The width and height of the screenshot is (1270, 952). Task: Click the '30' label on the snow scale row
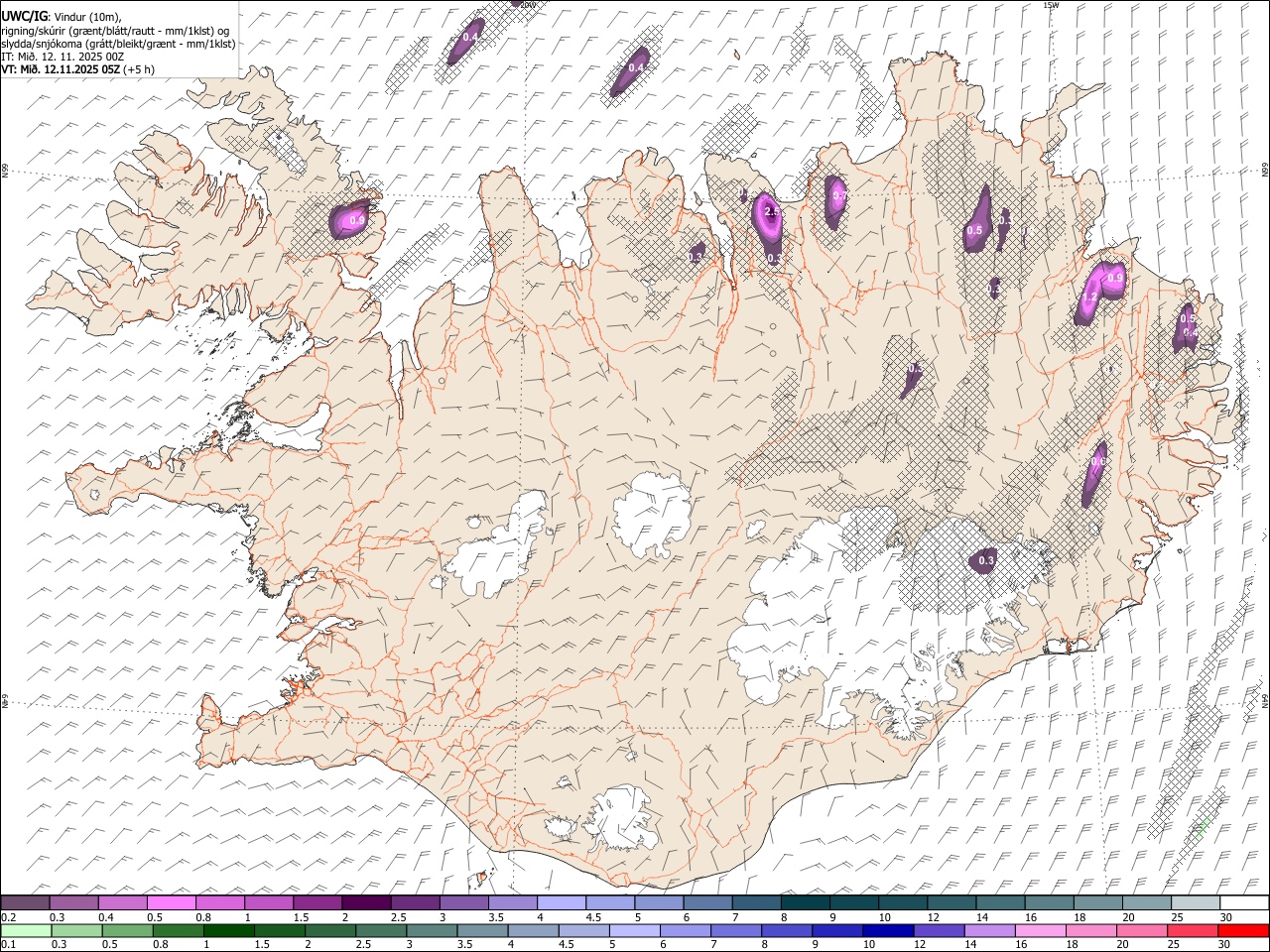click(x=1225, y=917)
